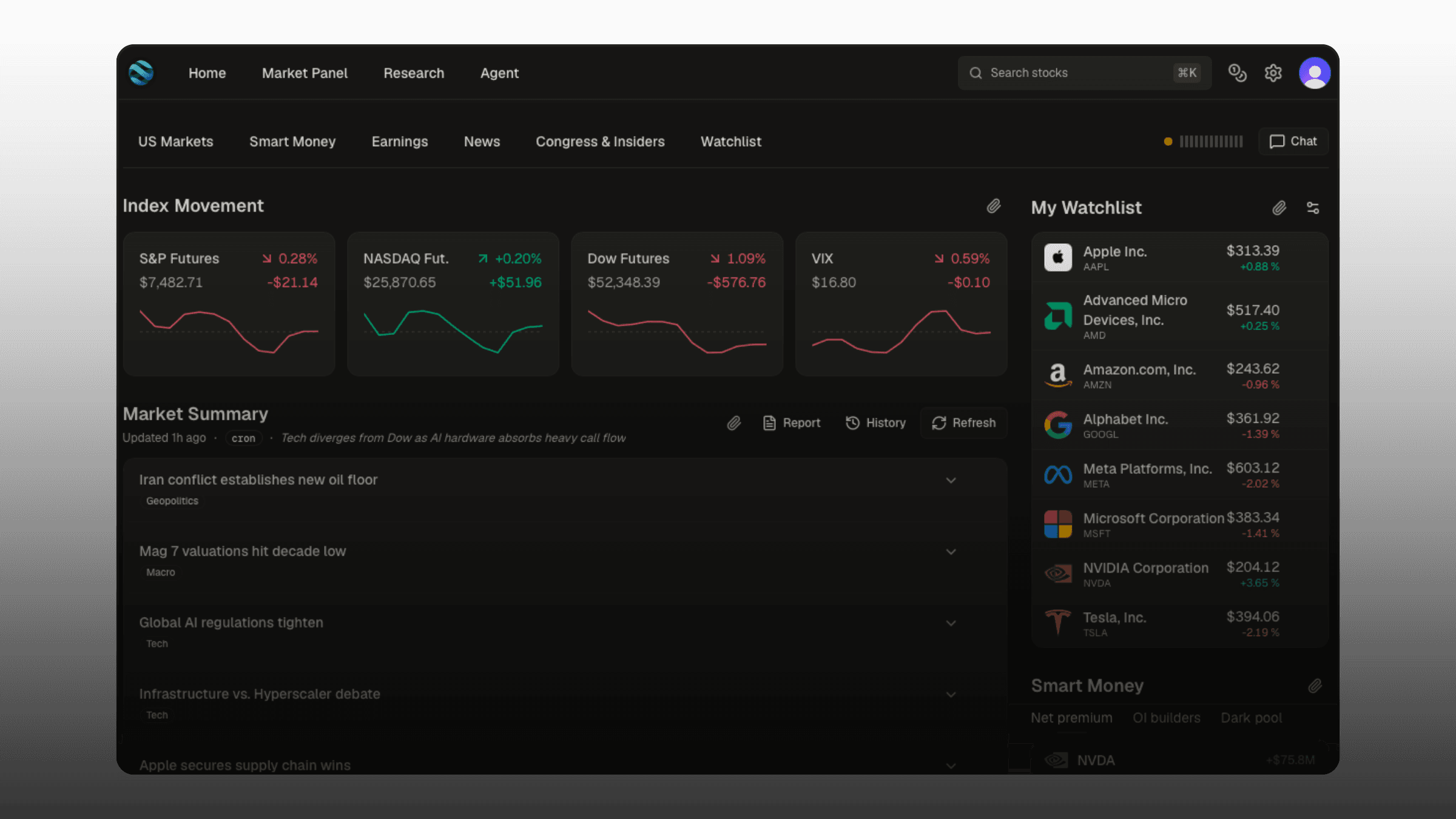This screenshot has height=819, width=1456.
Task: Click the Tesla, Inc. name
Action: pos(1114,618)
